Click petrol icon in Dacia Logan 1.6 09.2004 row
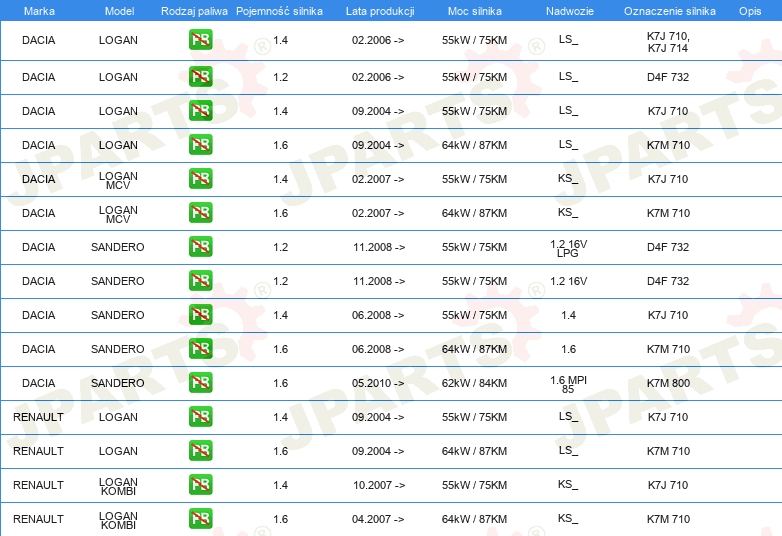 [x=200, y=145]
